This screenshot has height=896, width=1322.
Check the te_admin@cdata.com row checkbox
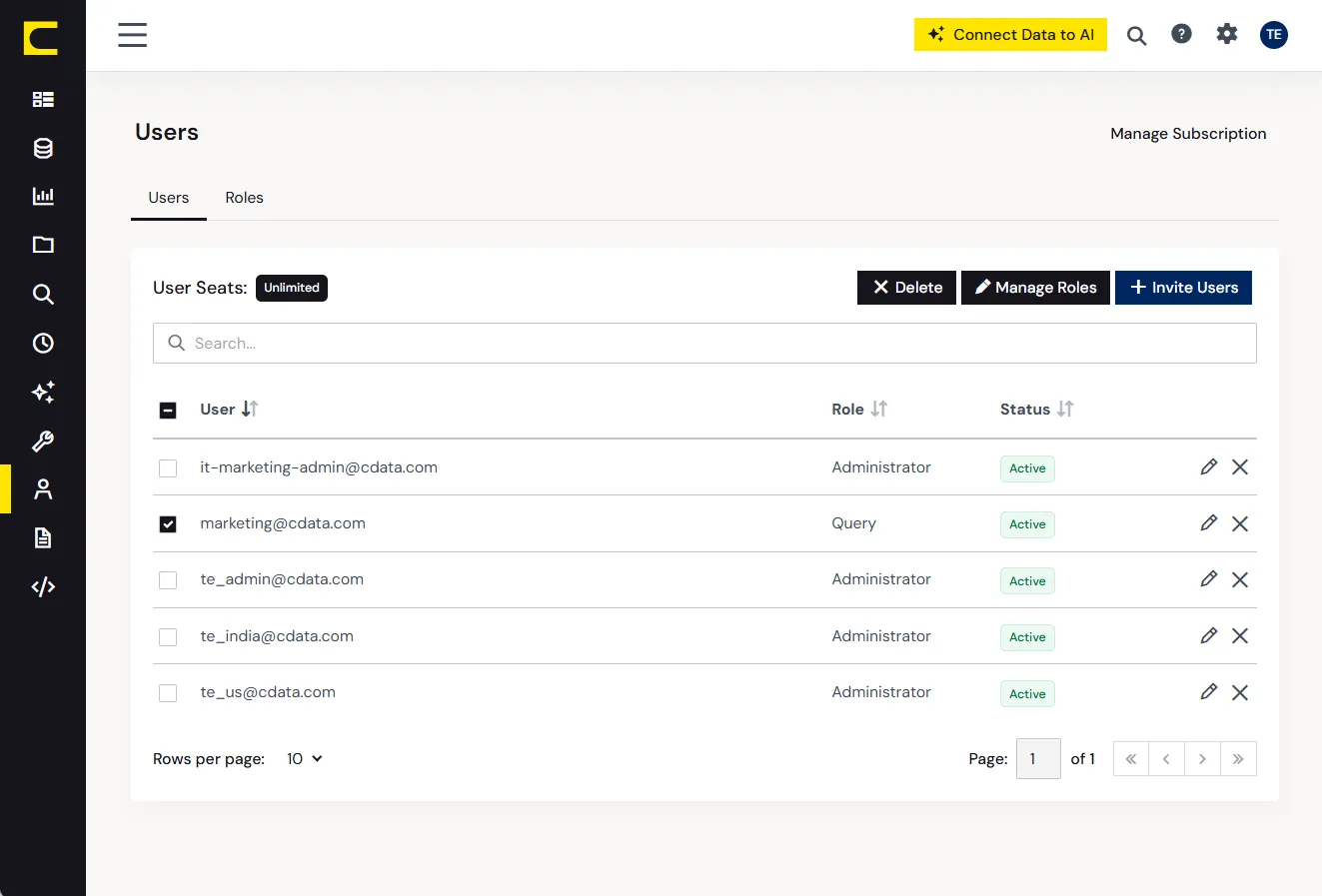pos(168,580)
